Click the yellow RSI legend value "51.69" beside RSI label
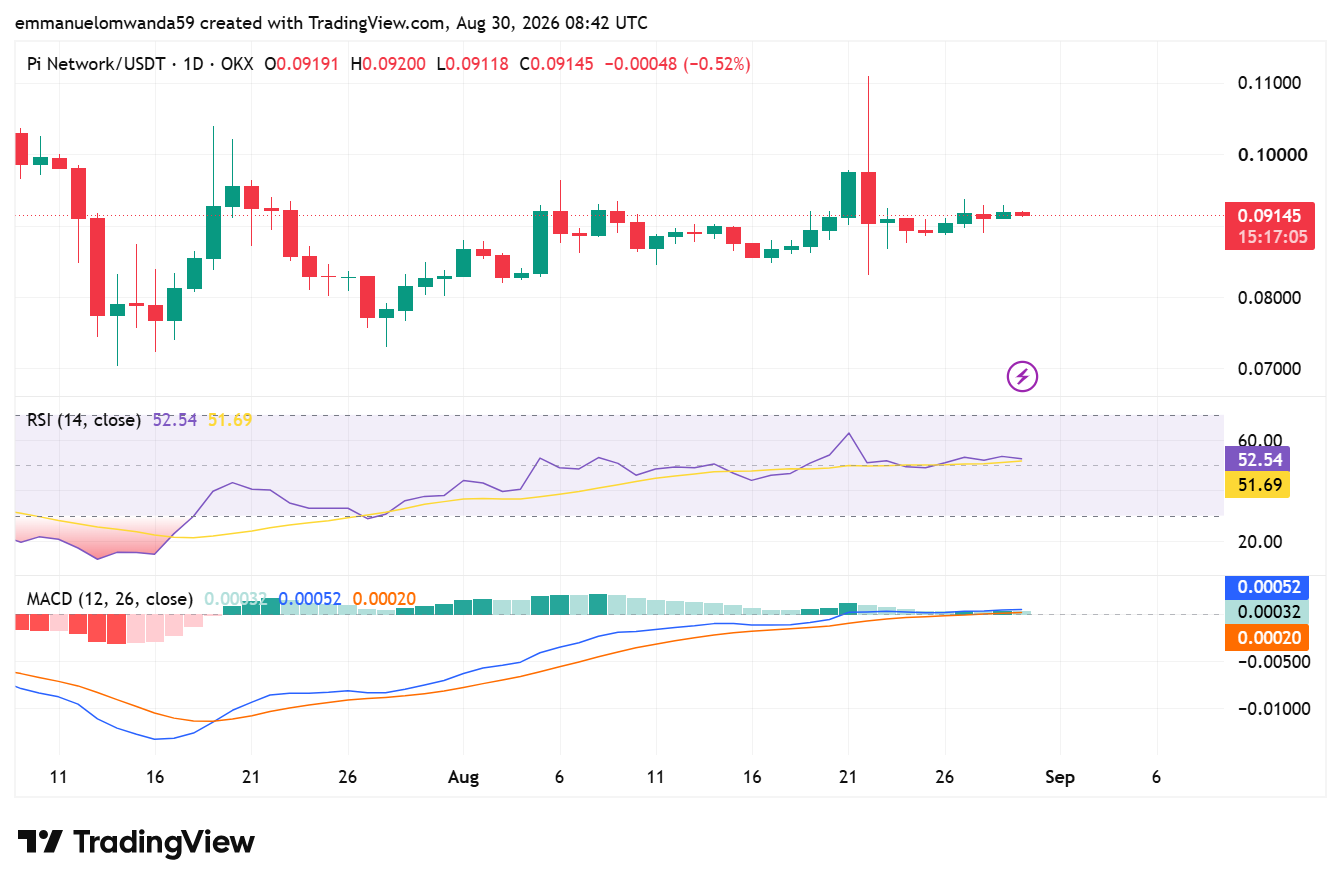Image resolution: width=1341 pixels, height=887 pixels. click(230, 420)
